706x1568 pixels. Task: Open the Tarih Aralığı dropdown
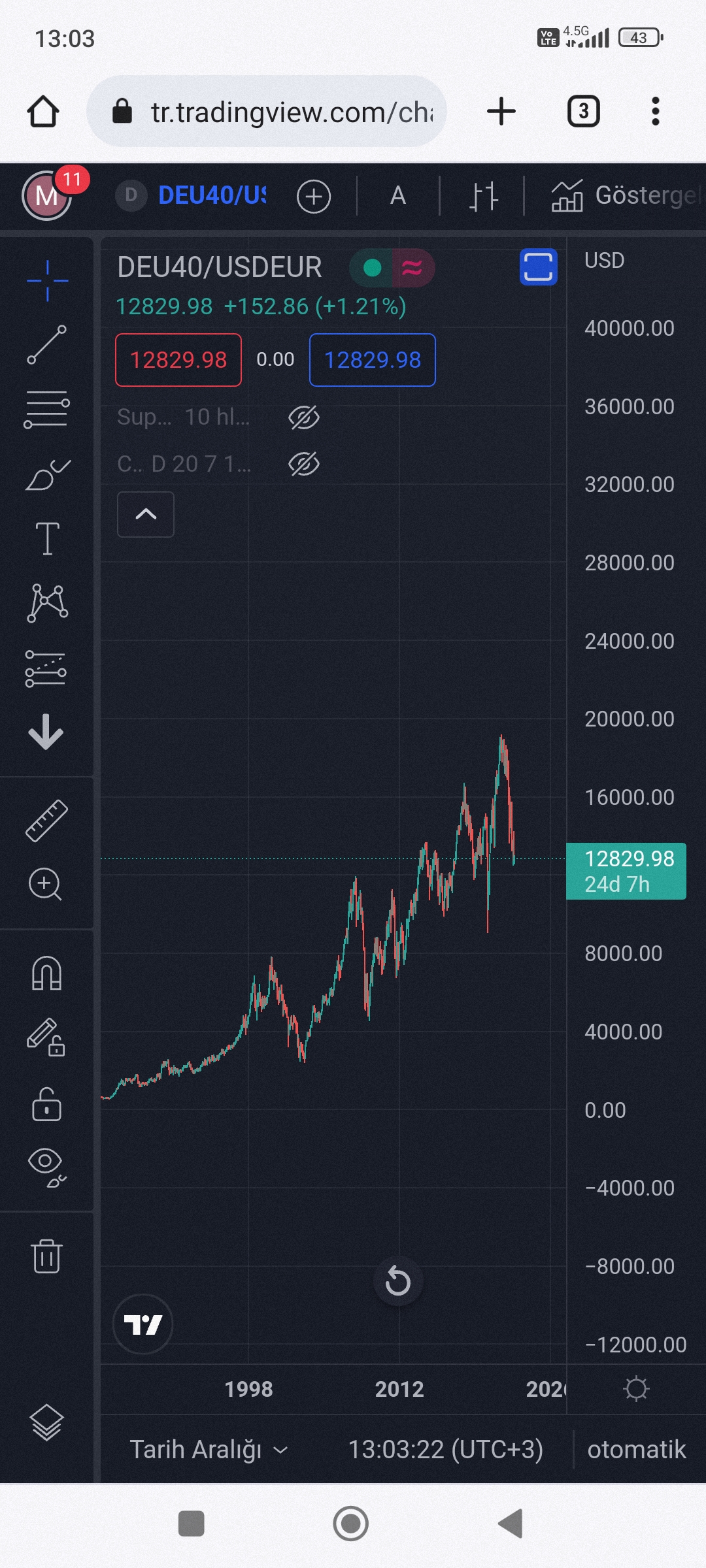point(208,1450)
